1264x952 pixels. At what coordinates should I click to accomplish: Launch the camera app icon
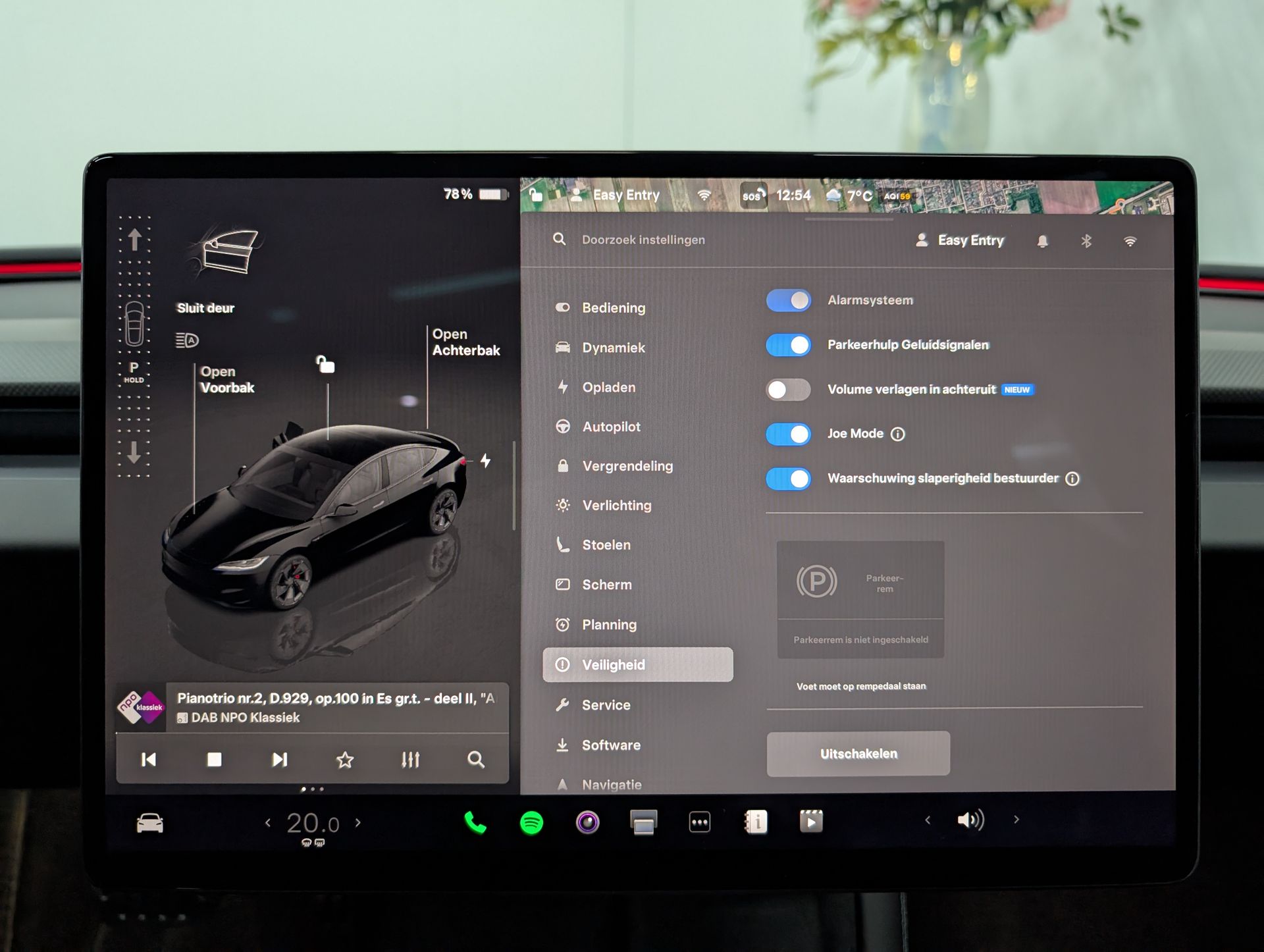(x=587, y=822)
